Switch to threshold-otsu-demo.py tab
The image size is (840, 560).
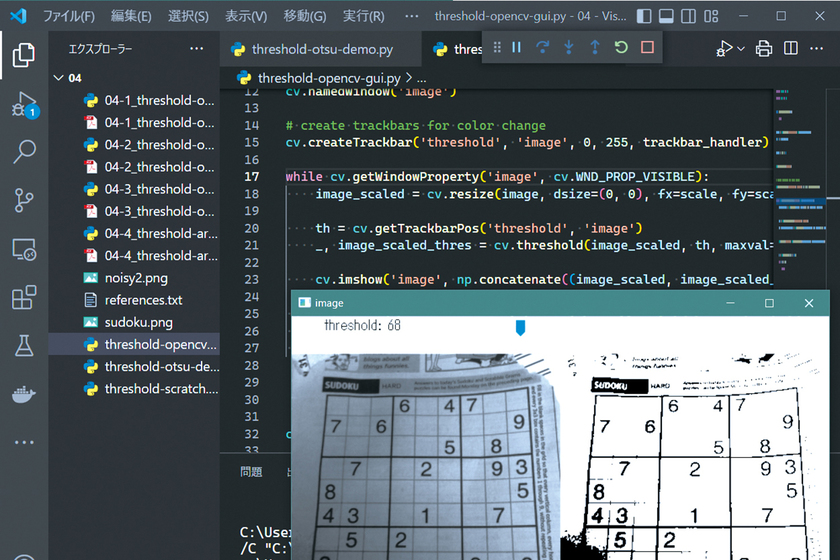tap(311, 49)
